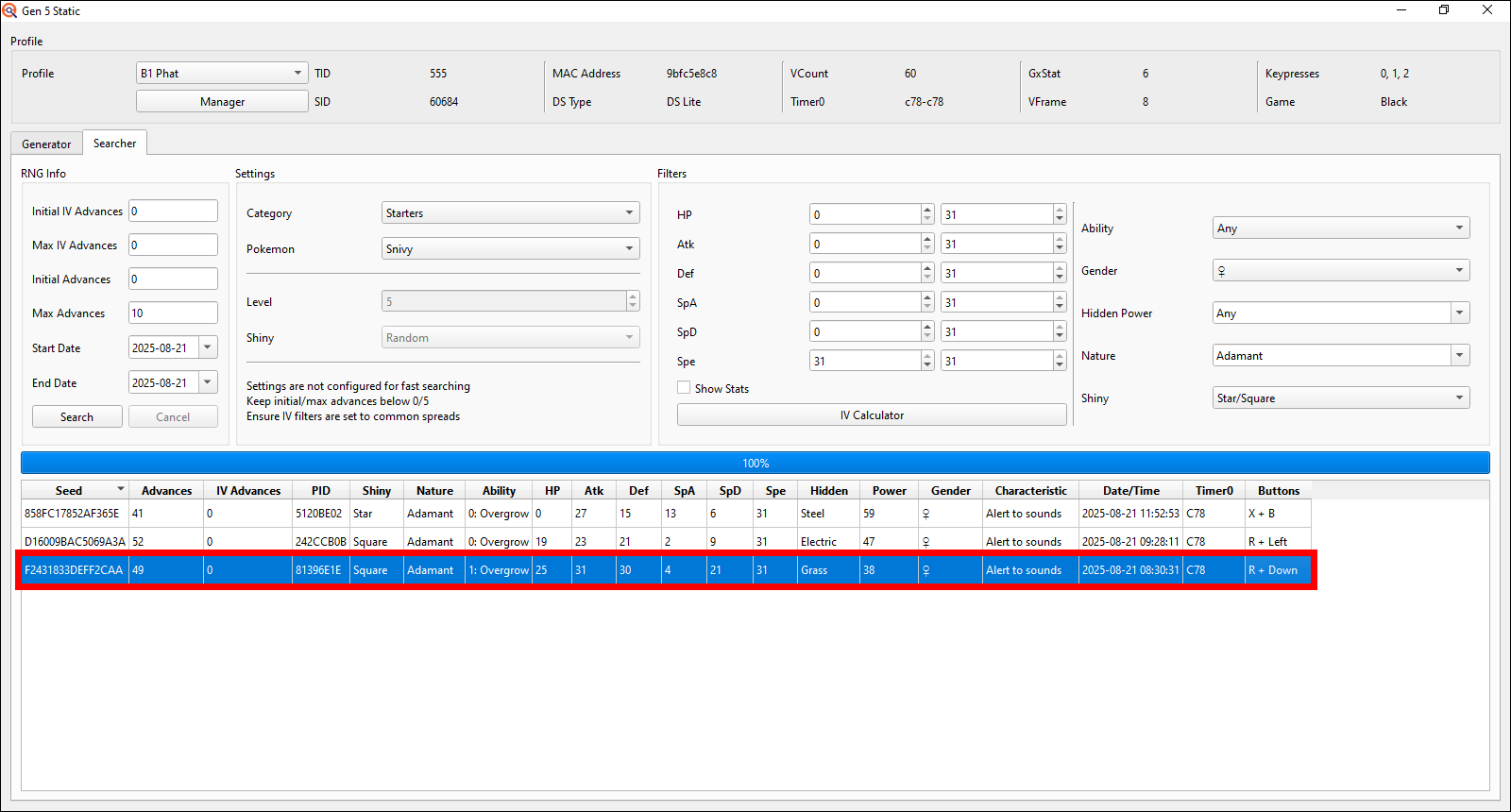1511x812 pixels.
Task: Increase the HP minimum spinner value
Action: [x=927, y=210]
